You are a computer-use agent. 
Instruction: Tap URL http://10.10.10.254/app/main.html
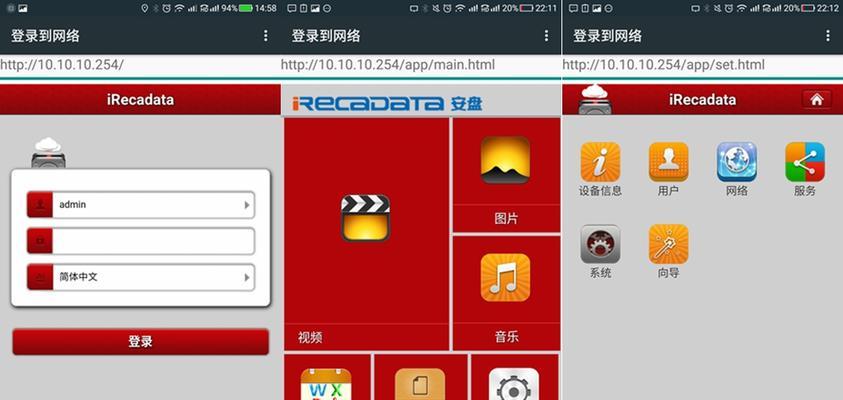(388, 65)
